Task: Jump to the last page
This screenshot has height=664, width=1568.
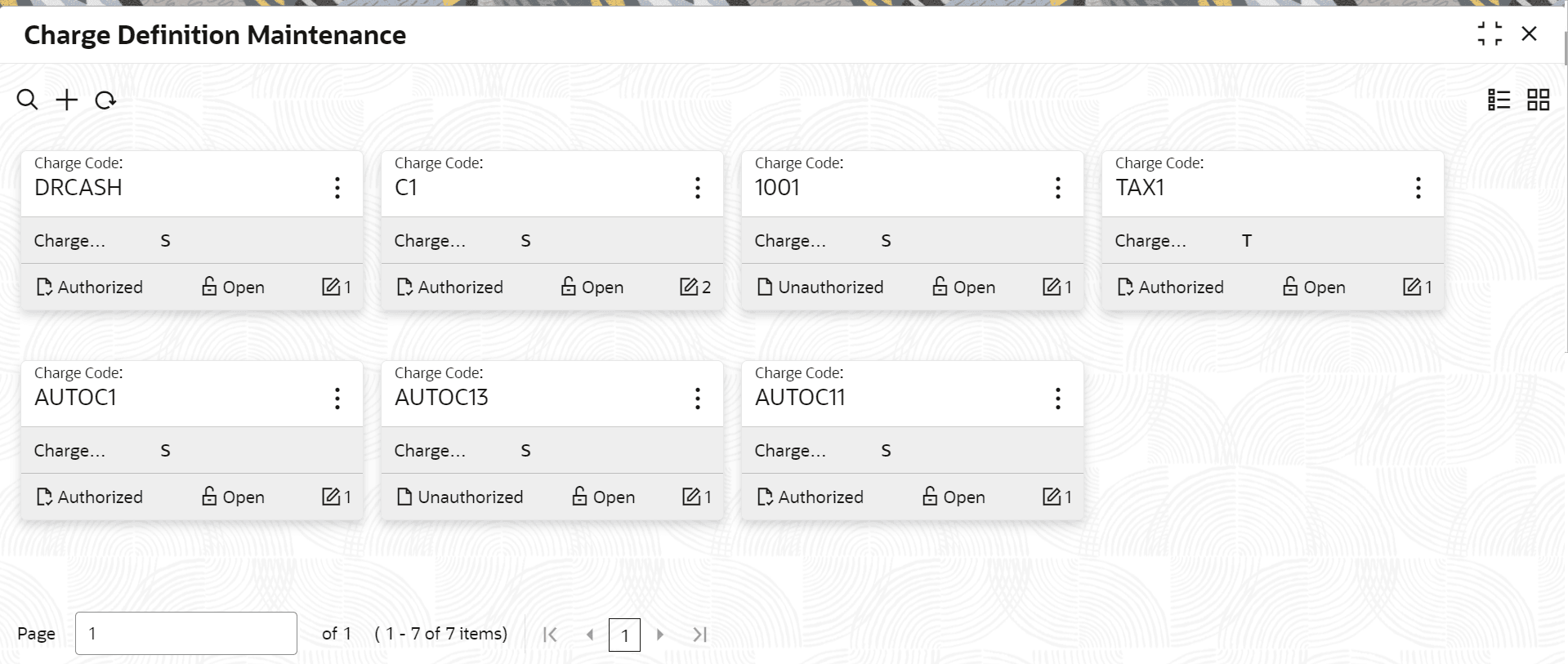Action: click(x=699, y=635)
